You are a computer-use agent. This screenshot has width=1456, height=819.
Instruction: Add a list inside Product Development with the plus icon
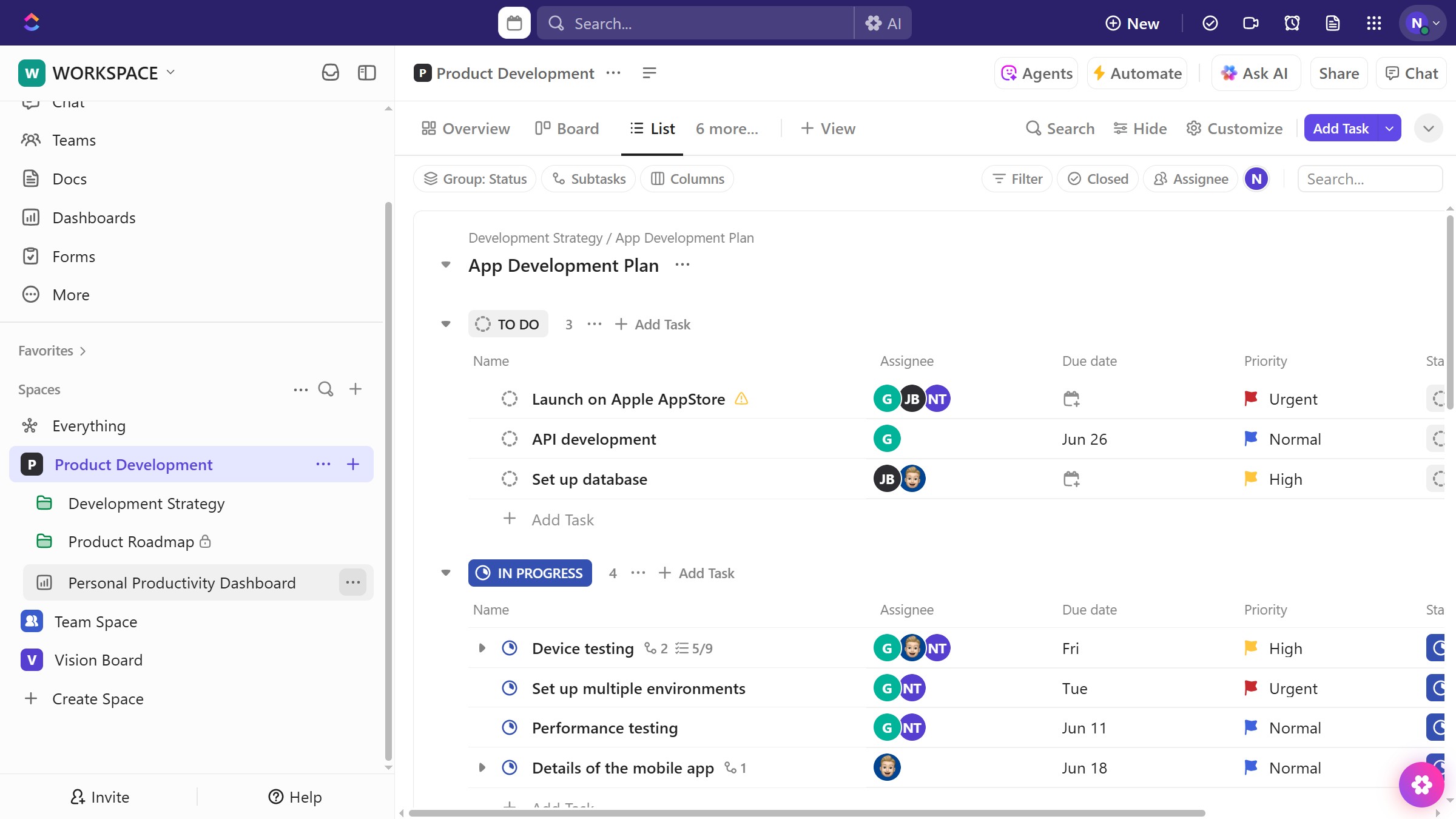(352, 464)
